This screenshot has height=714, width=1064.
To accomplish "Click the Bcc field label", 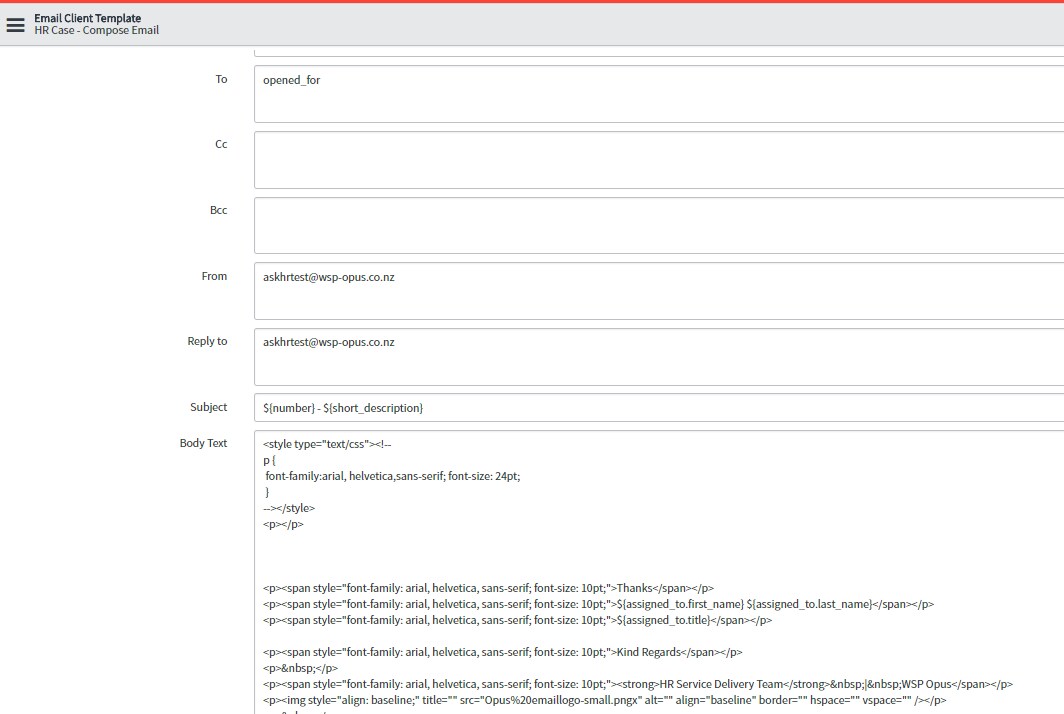I will [218, 210].
